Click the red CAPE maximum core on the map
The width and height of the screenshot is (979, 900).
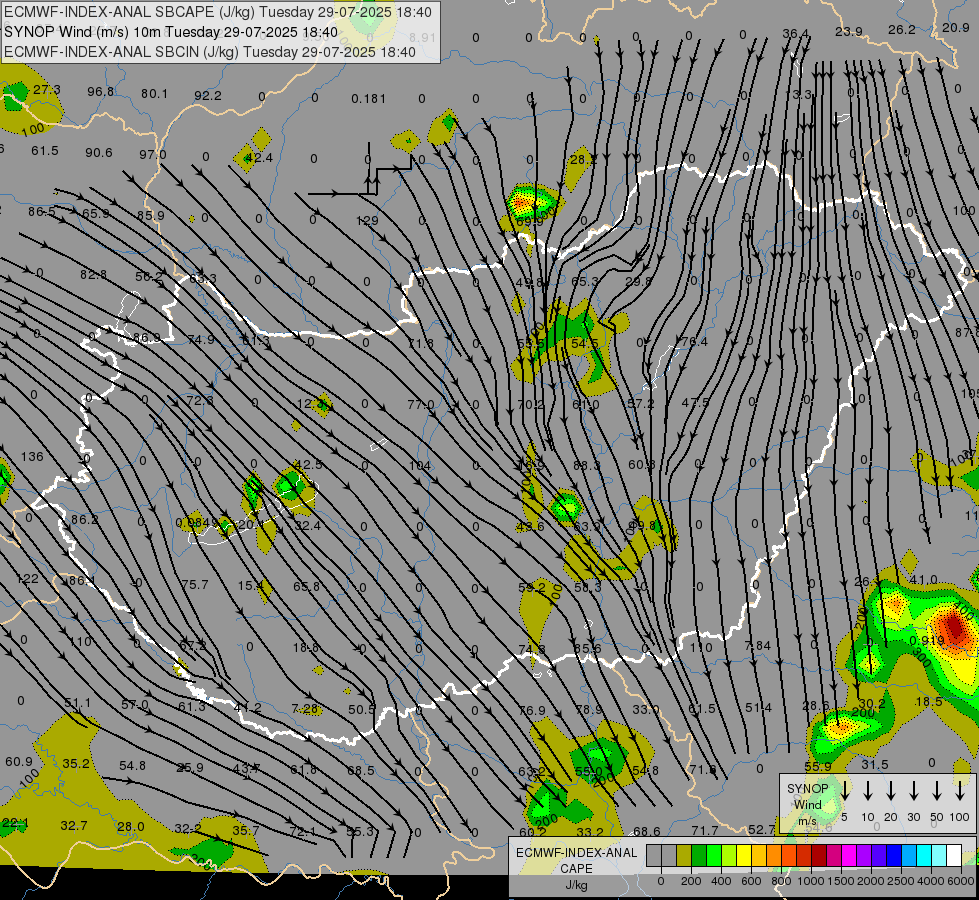point(955,626)
